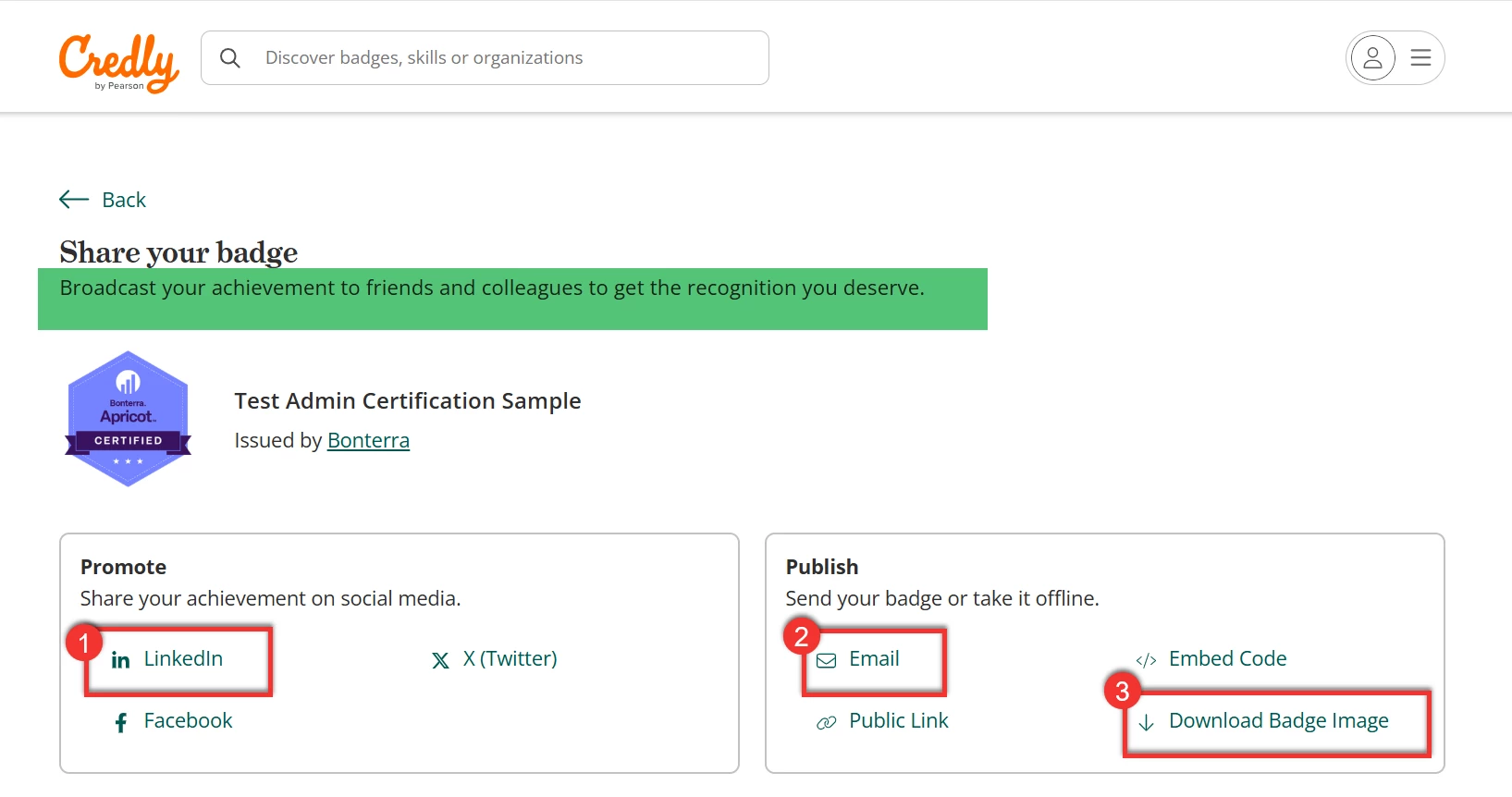Share badge via LinkedIn link
The width and height of the screenshot is (1512, 797).
coord(183,658)
